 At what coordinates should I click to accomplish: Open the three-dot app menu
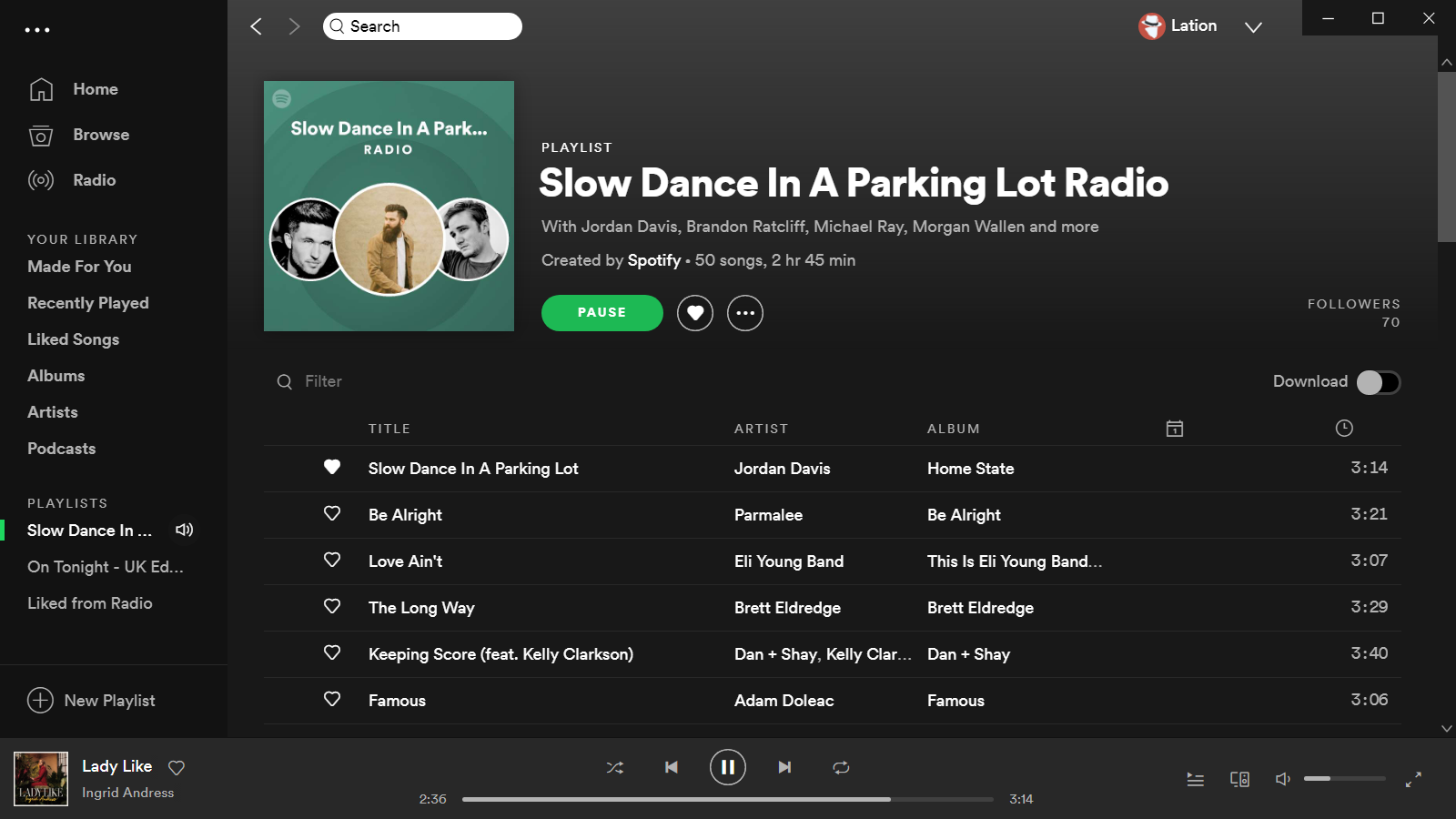pyautogui.click(x=37, y=30)
